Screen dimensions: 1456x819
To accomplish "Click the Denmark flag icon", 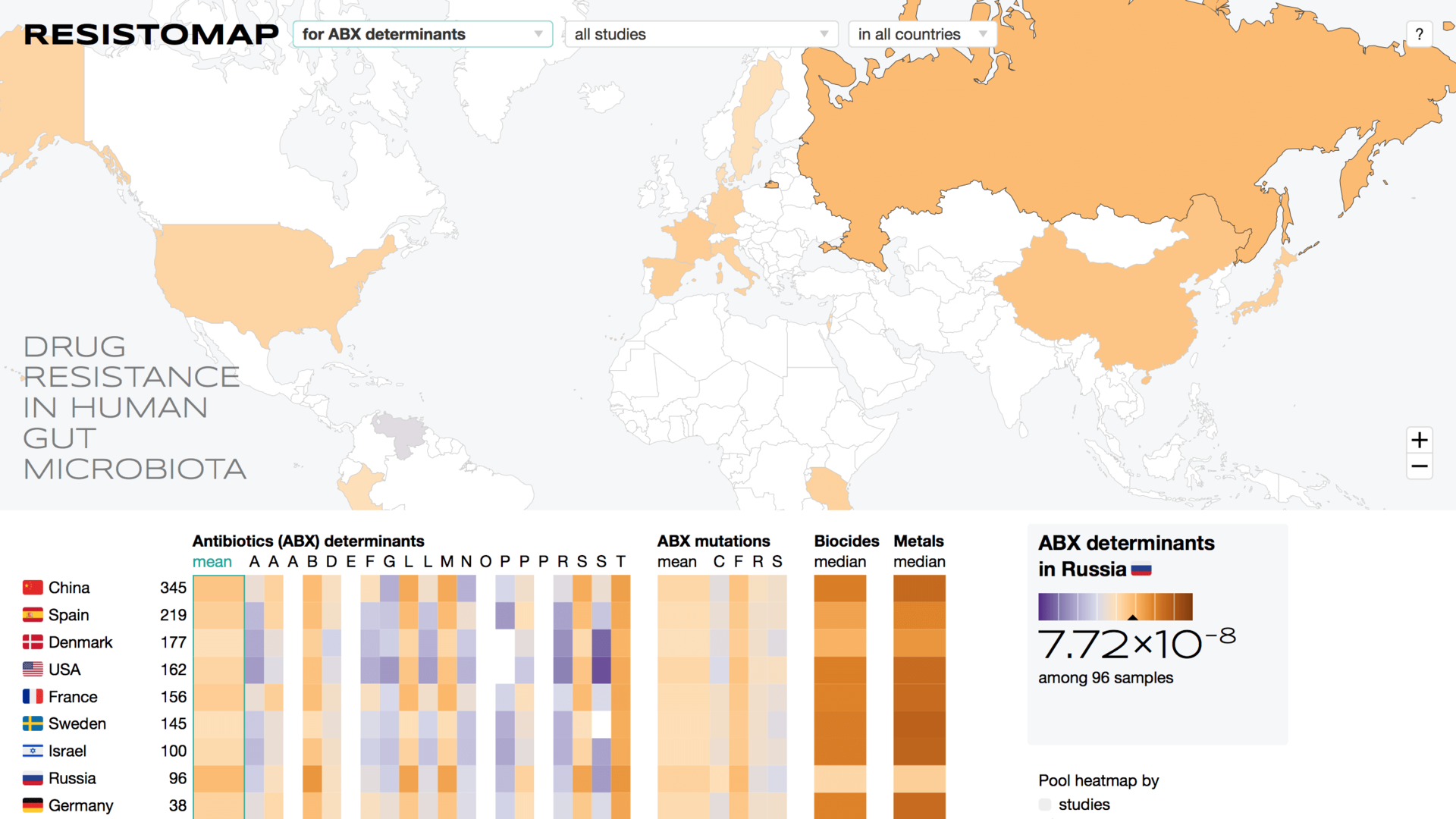I will pyautogui.click(x=33, y=642).
